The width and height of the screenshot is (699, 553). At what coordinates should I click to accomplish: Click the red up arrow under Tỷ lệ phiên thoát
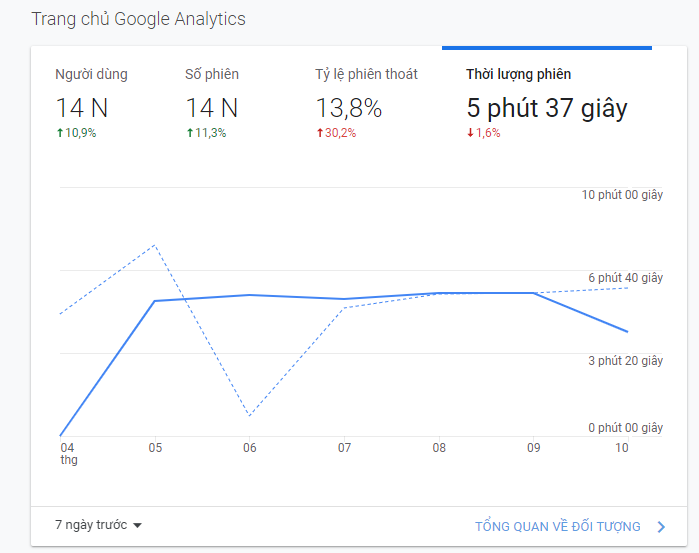tap(320, 133)
